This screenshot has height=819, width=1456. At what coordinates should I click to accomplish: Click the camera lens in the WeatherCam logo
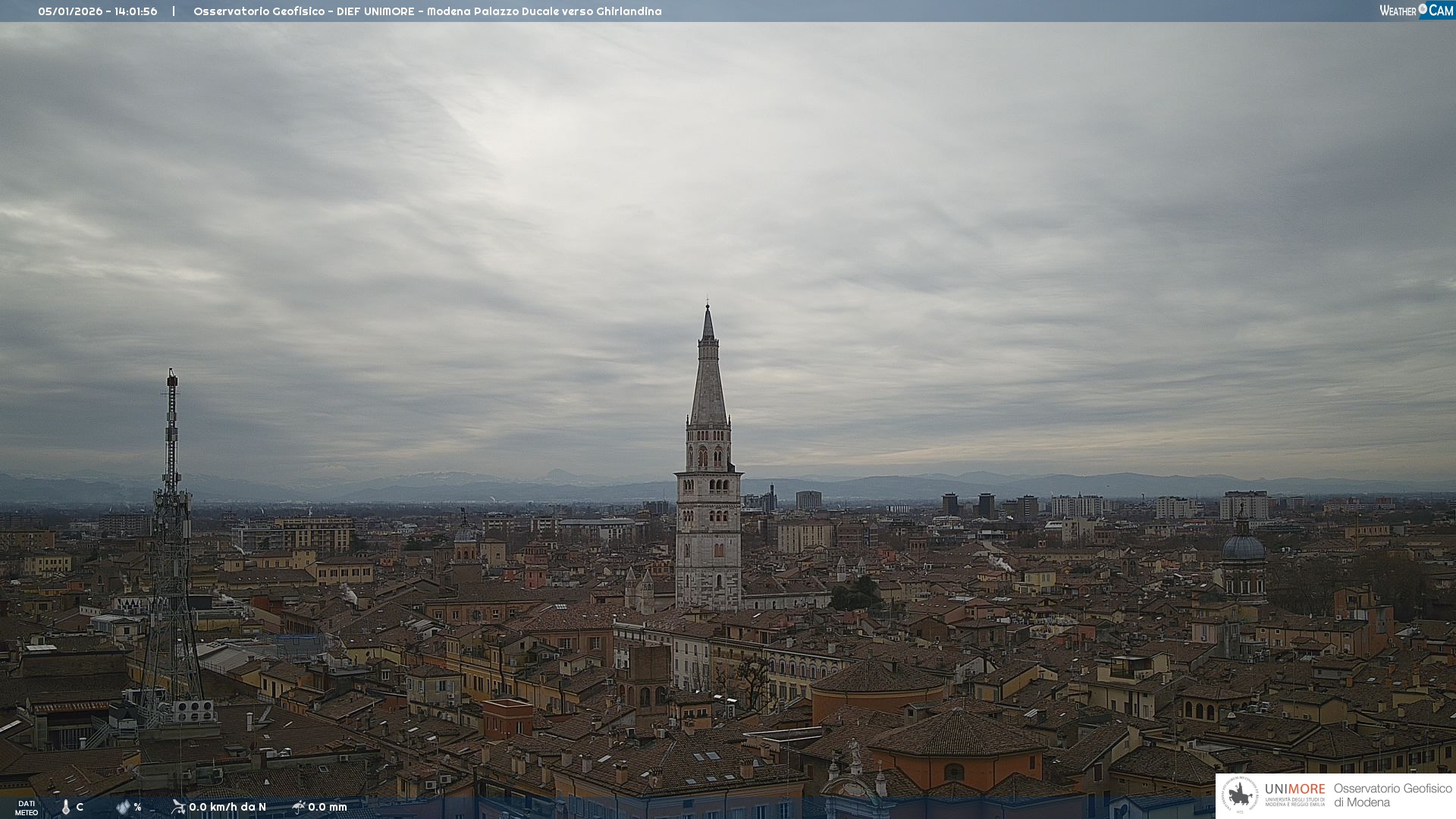coord(1423,8)
